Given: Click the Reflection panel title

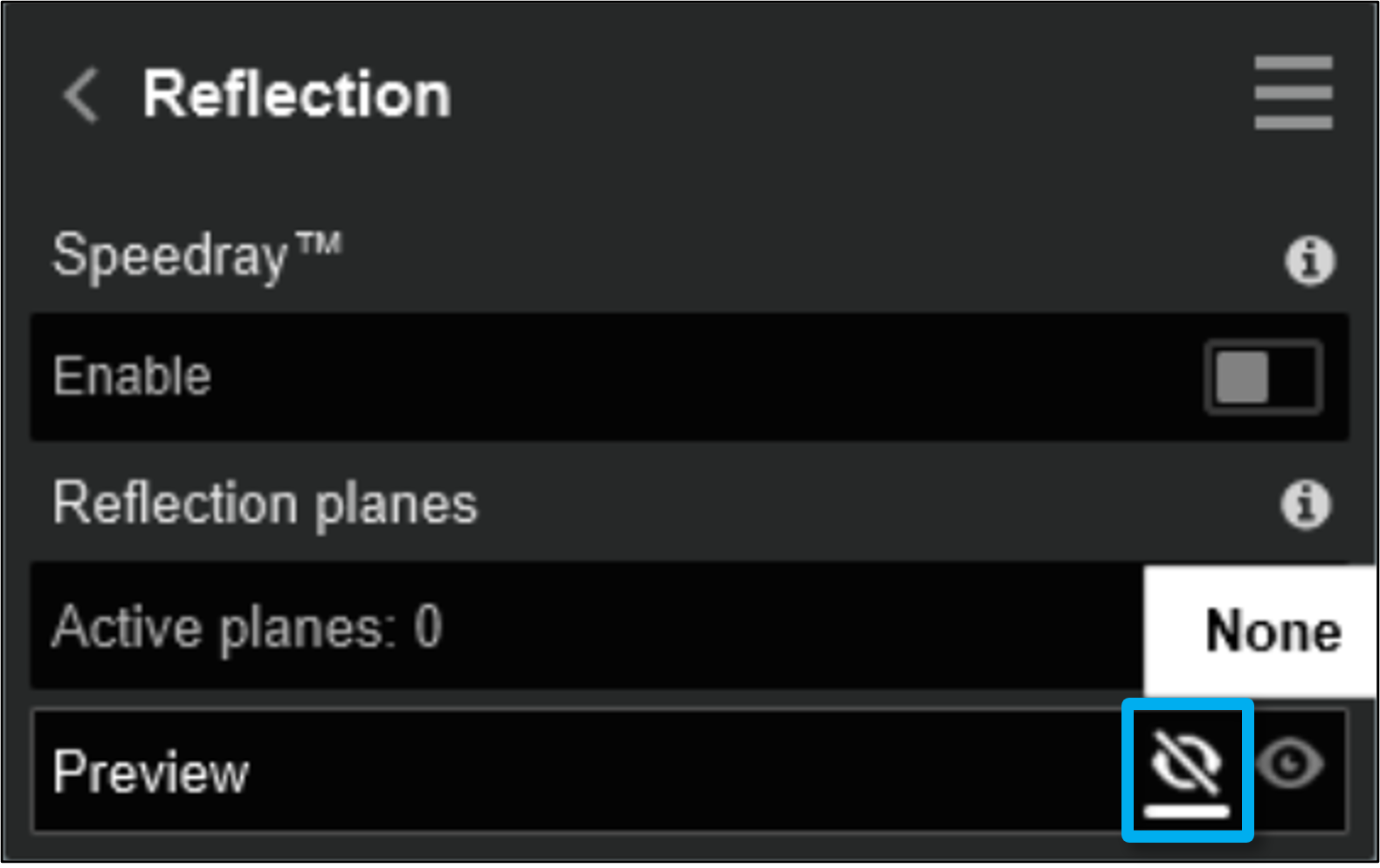Looking at the screenshot, I should tap(297, 94).
